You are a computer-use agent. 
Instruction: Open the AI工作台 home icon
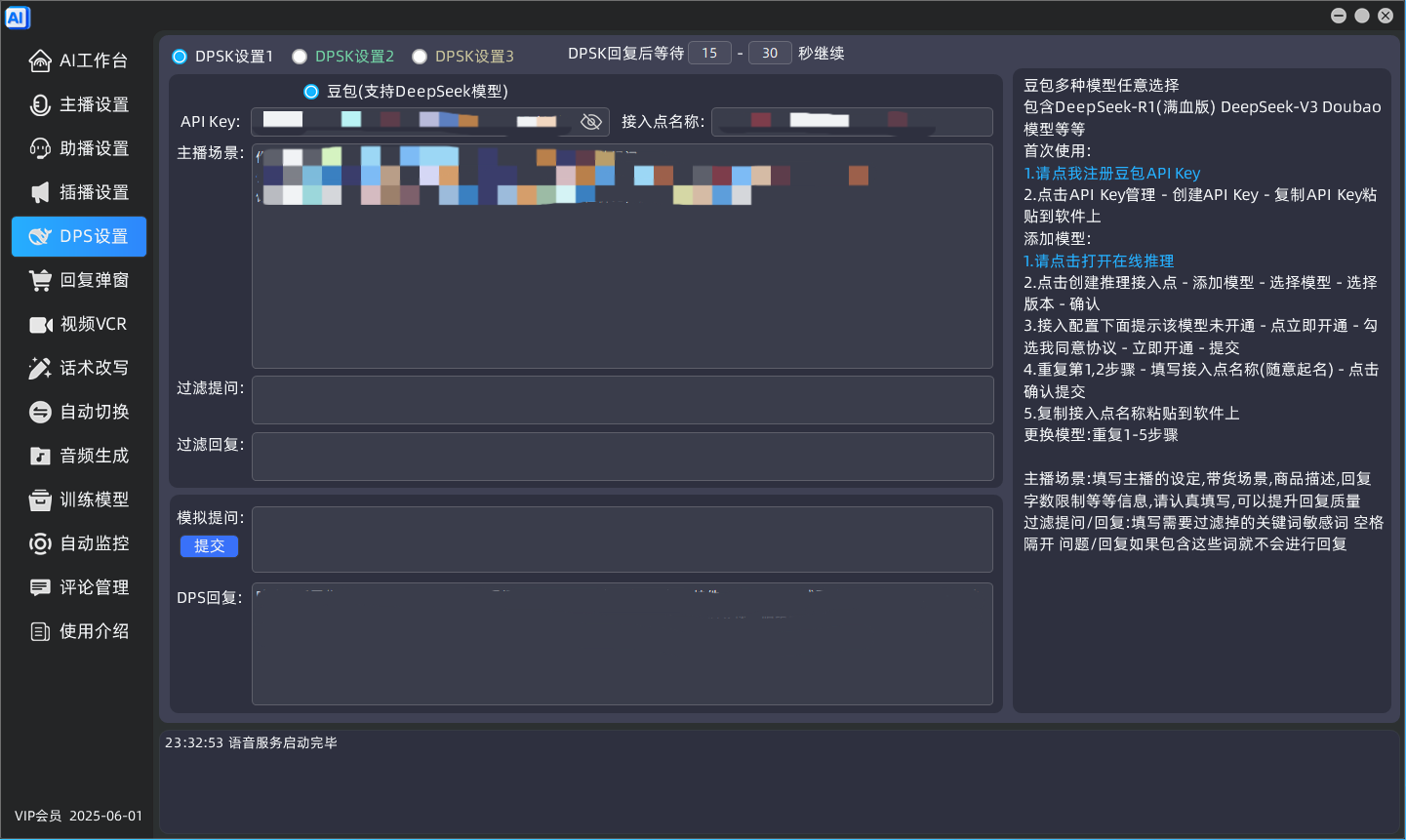(x=40, y=60)
